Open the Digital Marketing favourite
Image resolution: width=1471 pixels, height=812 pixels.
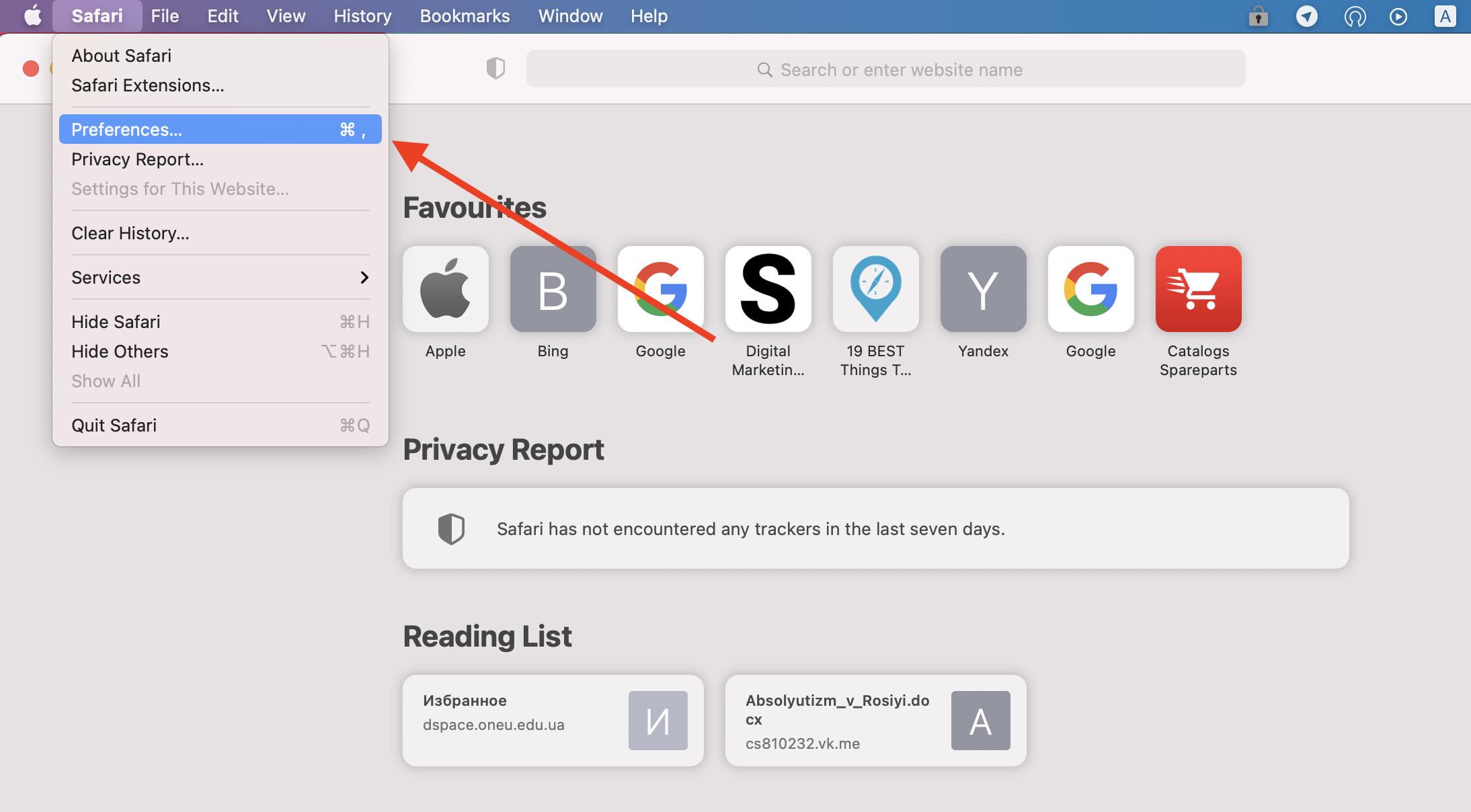(768, 289)
